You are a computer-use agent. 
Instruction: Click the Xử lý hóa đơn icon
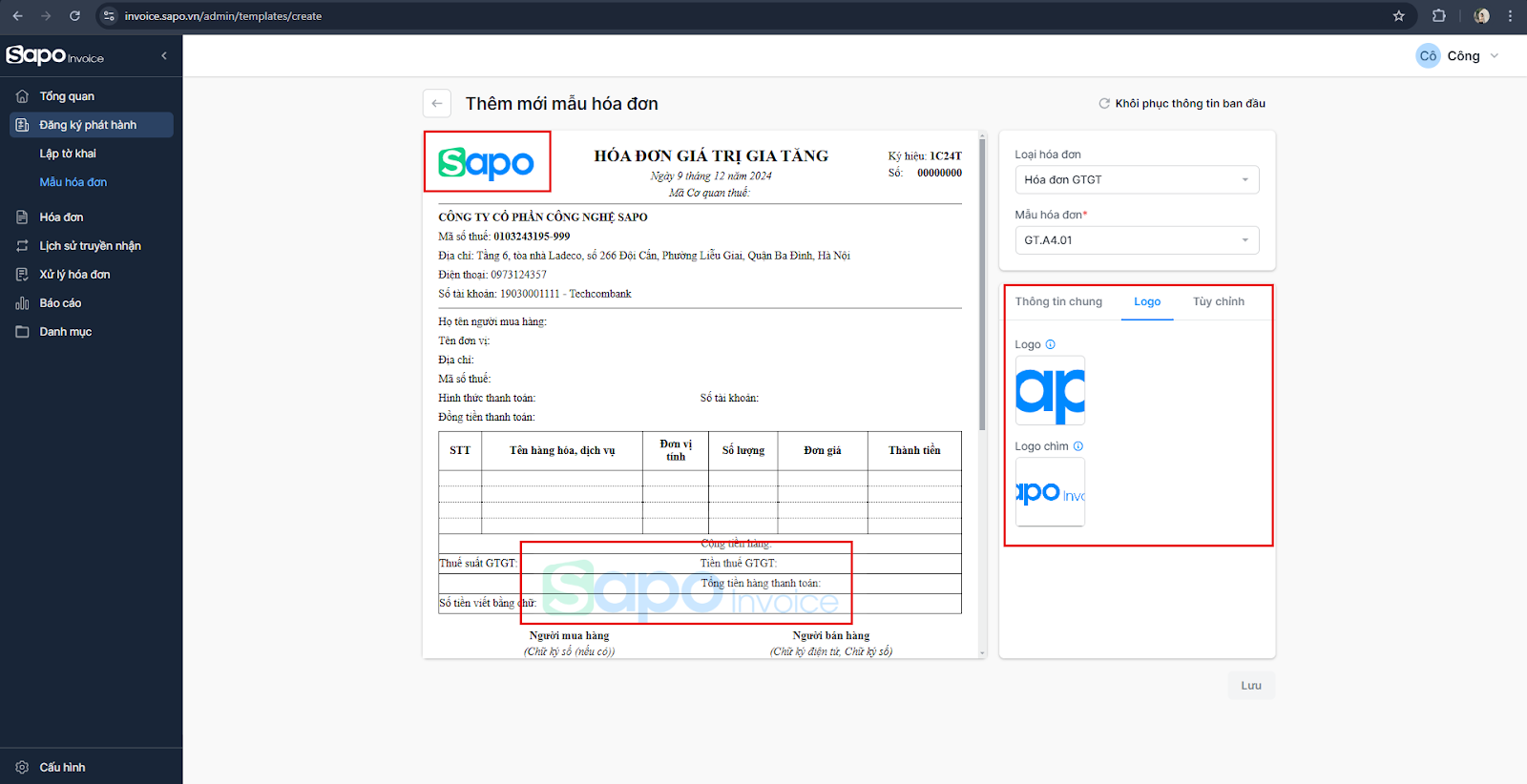tap(22, 275)
